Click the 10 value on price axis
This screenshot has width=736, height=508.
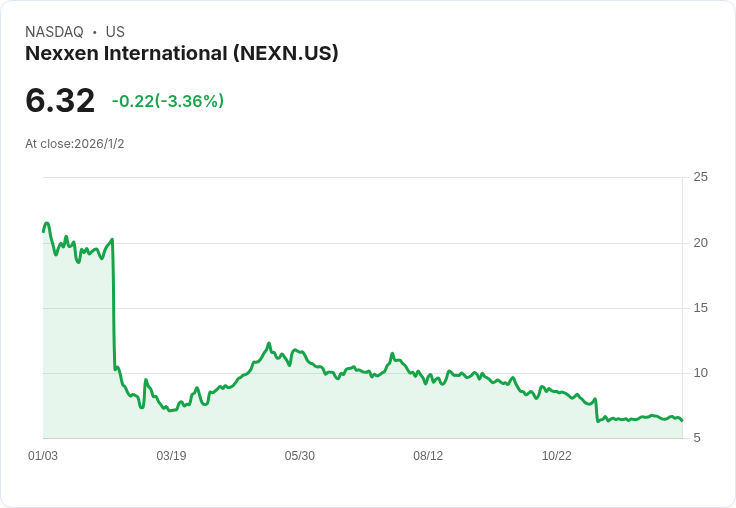coord(700,373)
